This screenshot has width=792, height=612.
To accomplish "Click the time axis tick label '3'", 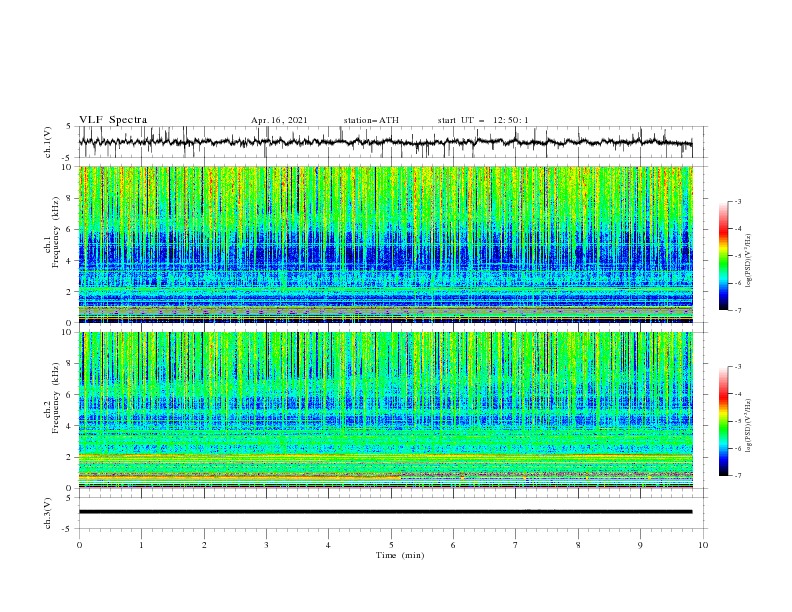I will 266,545.
